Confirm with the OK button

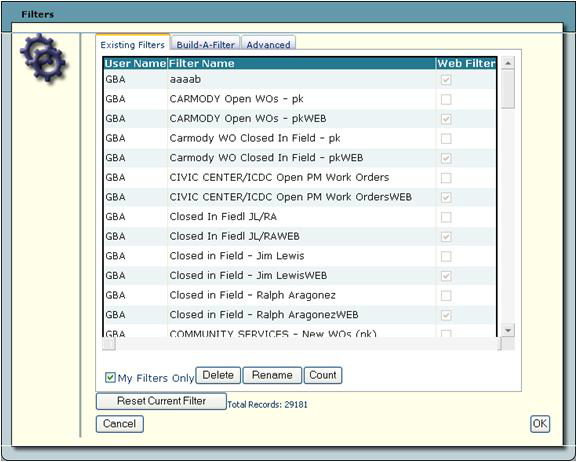click(540, 424)
